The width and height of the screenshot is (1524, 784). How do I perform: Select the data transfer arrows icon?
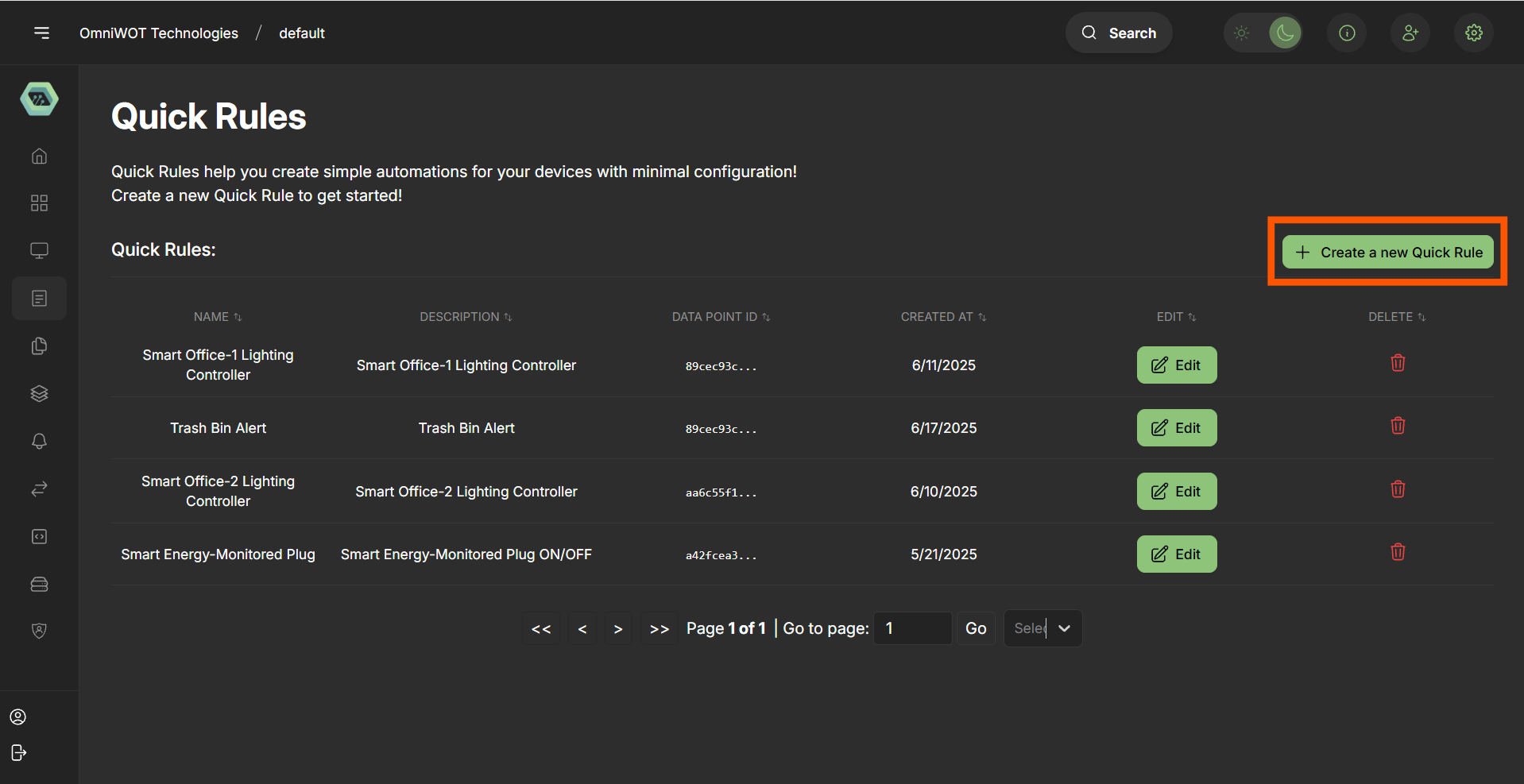pyautogui.click(x=39, y=489)
